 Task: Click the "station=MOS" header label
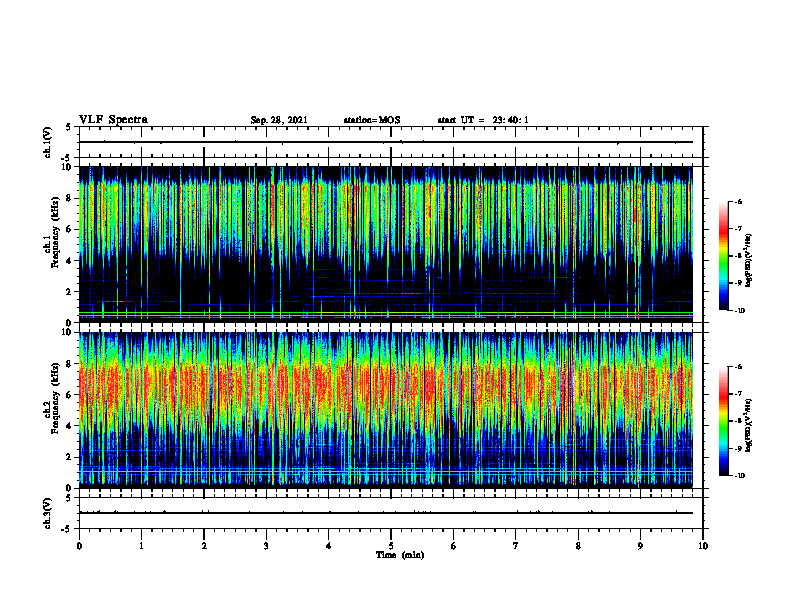pyautogui.click(x=372, y=120)
